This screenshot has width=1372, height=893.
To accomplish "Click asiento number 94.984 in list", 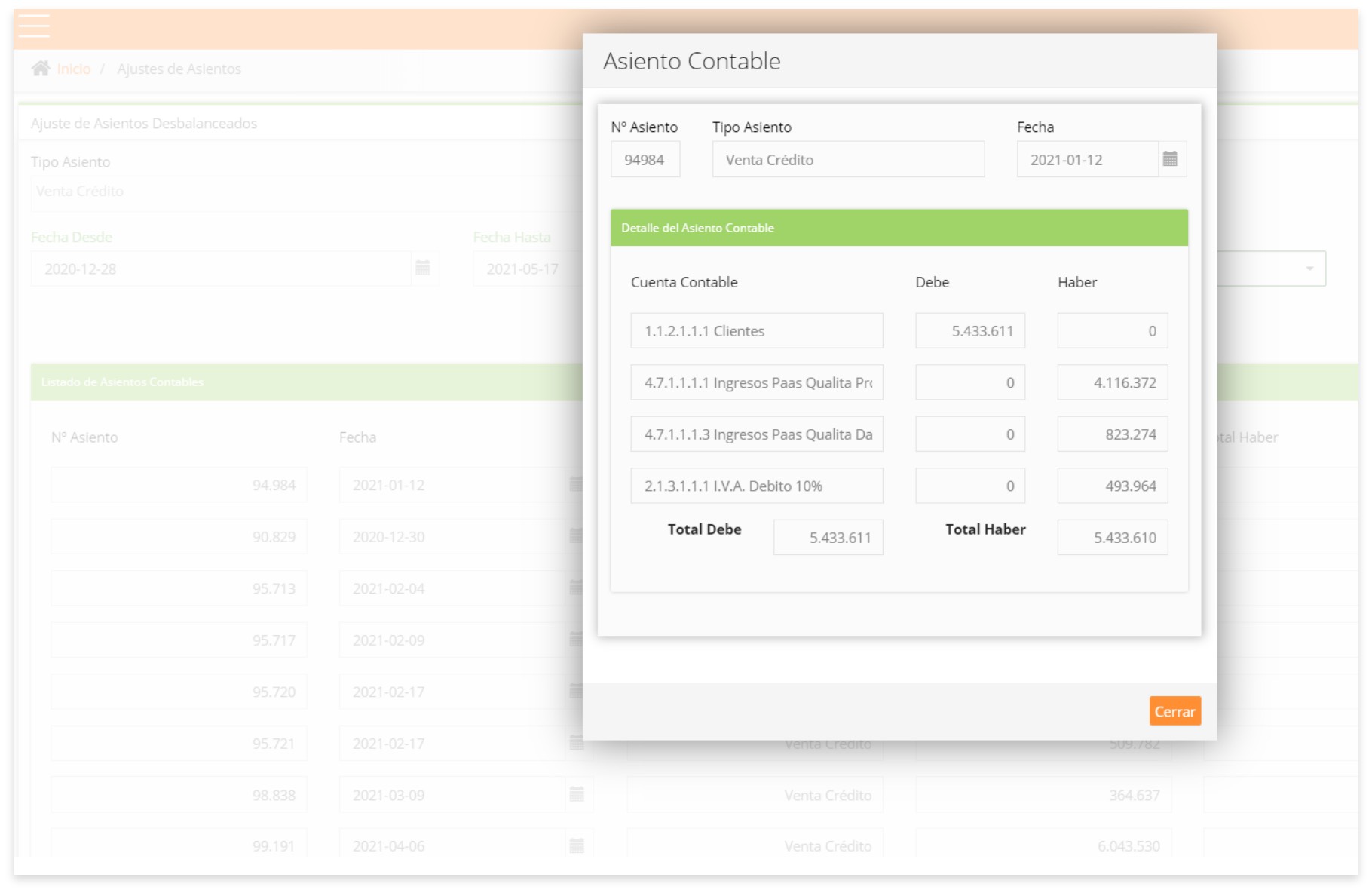I will (x=179, y=485).
